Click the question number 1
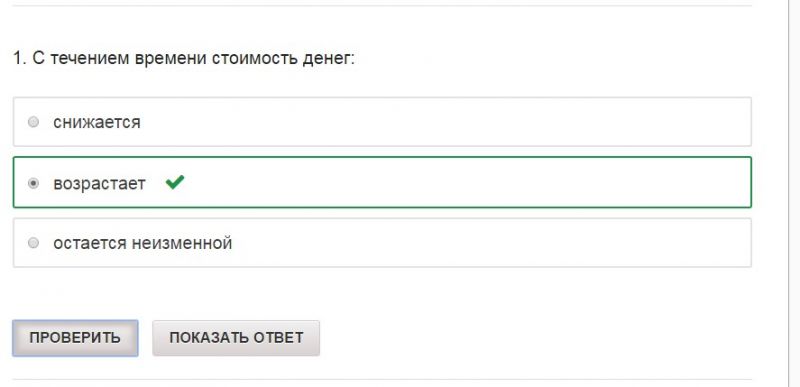Image resolution: width=800 pixels, height=387 pixels. (x=19, y=59)
